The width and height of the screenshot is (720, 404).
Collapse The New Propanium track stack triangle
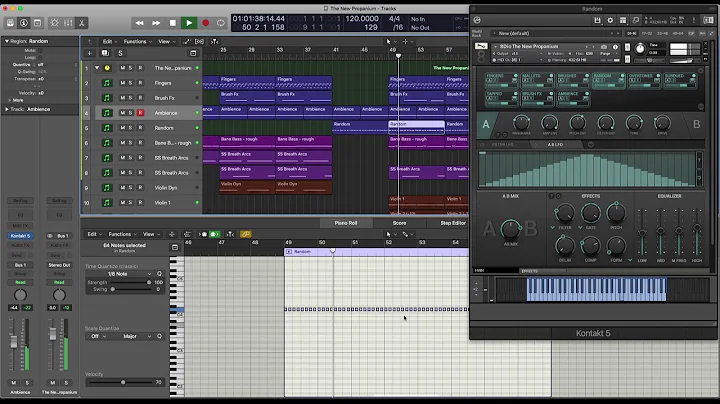pos(97,68)
